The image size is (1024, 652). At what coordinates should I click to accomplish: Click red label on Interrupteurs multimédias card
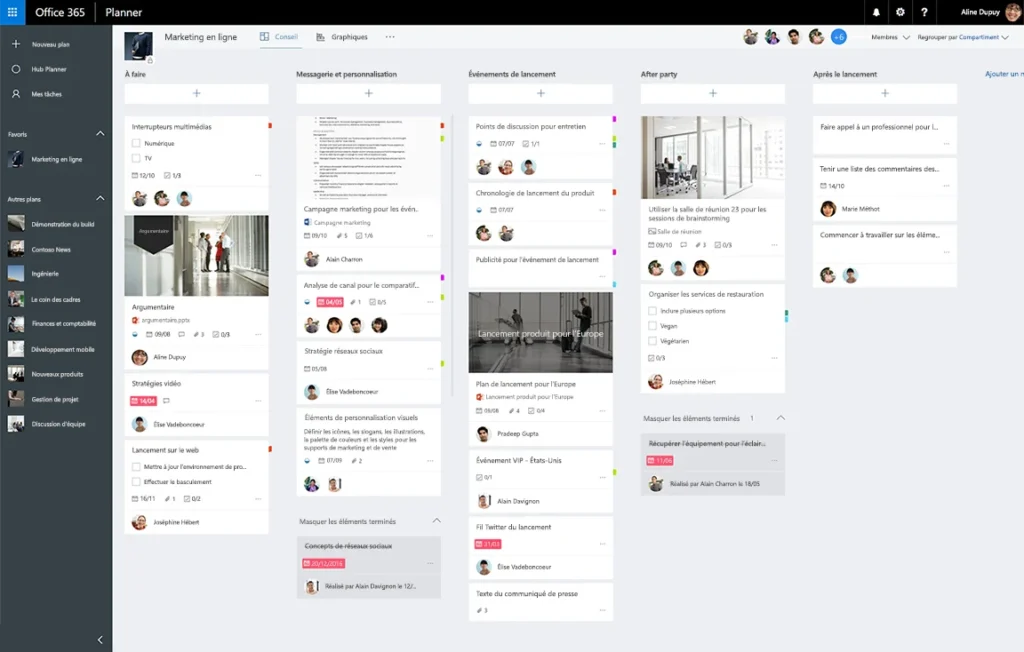click(x=270, y=125)
